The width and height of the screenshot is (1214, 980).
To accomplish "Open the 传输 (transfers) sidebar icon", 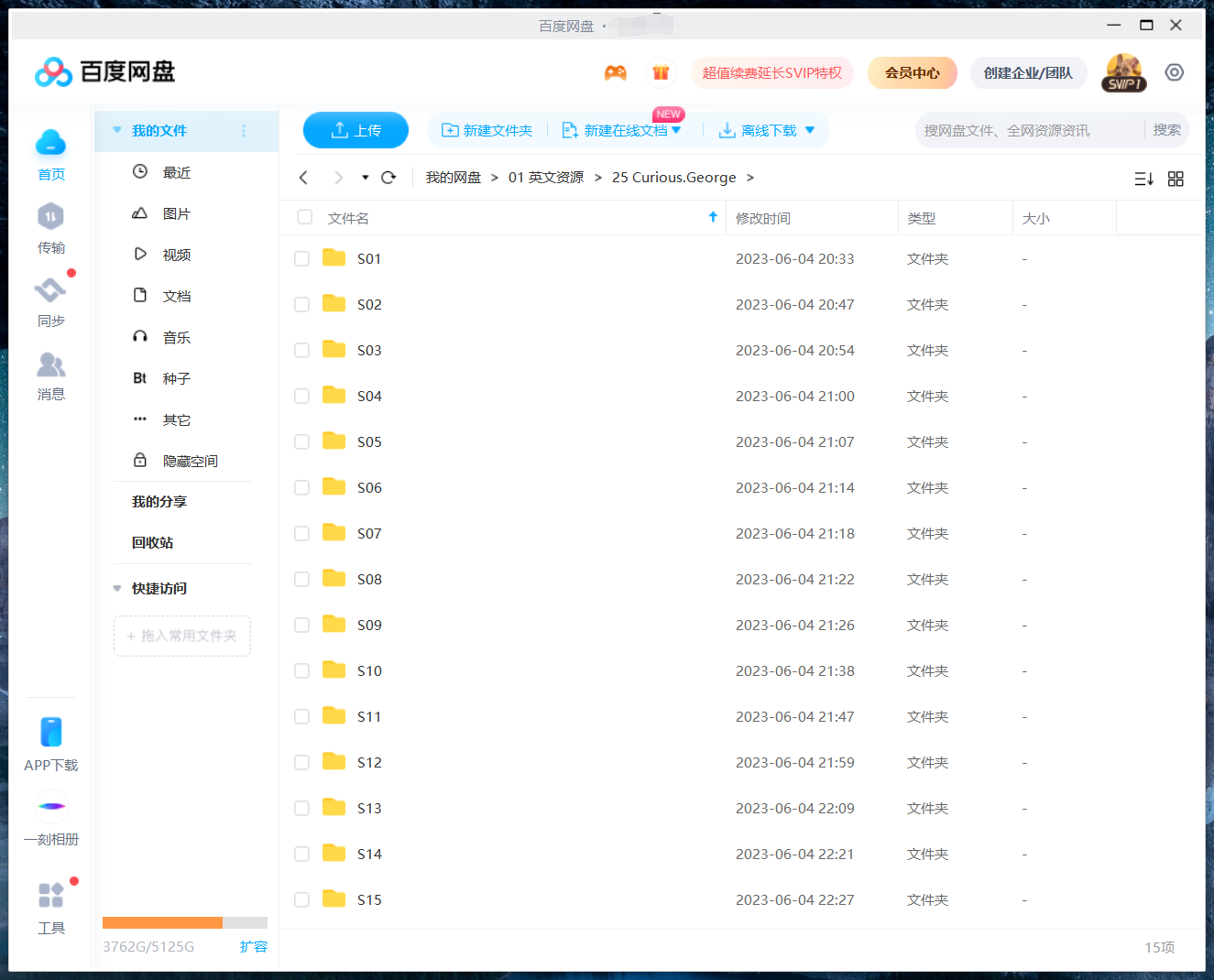I will point(51,227).
